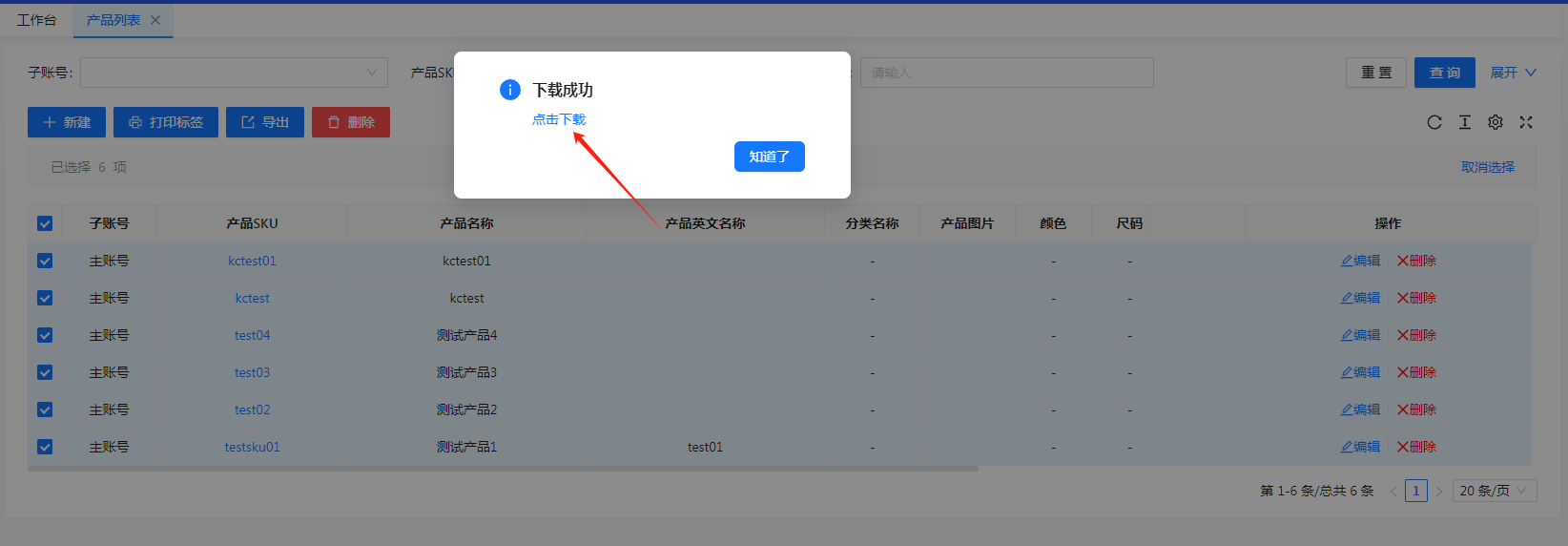Toggle fullscreen mode icon
The height and width of the screenshot is (546, 1568).
coord(1526,122)
